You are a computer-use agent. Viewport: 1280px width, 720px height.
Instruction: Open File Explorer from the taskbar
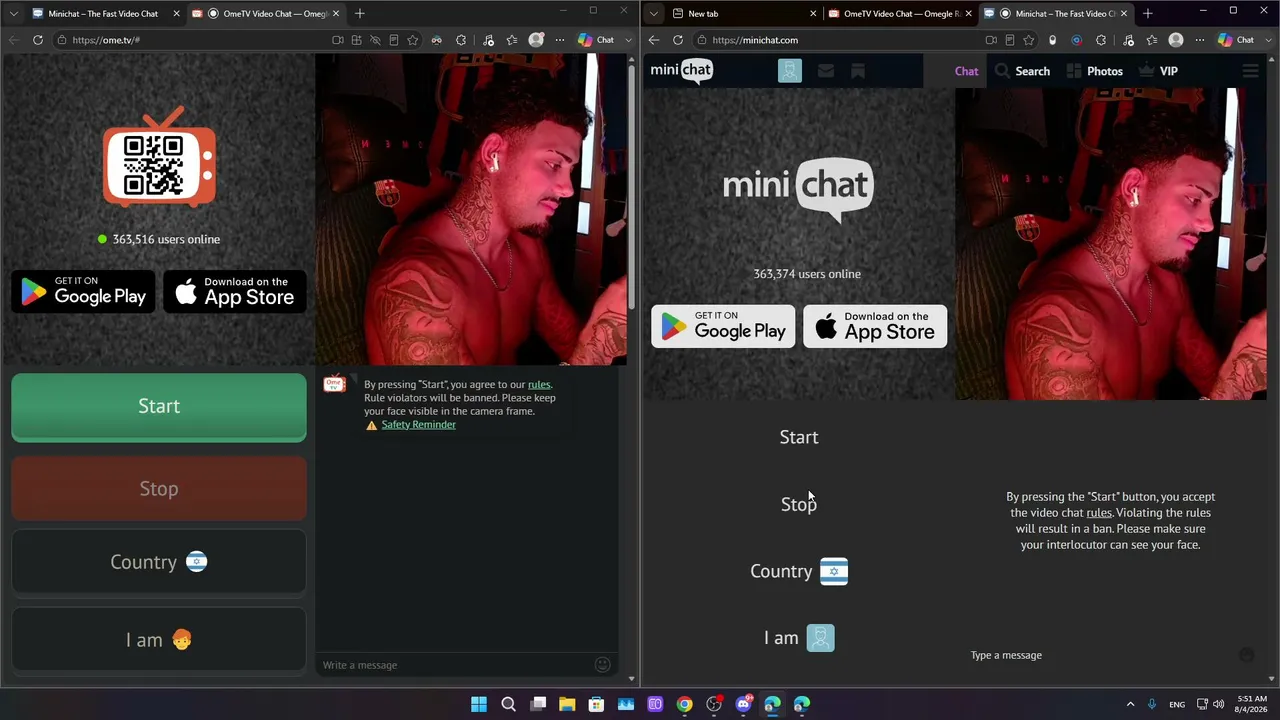pyautogui.click(x=567, y=704)
